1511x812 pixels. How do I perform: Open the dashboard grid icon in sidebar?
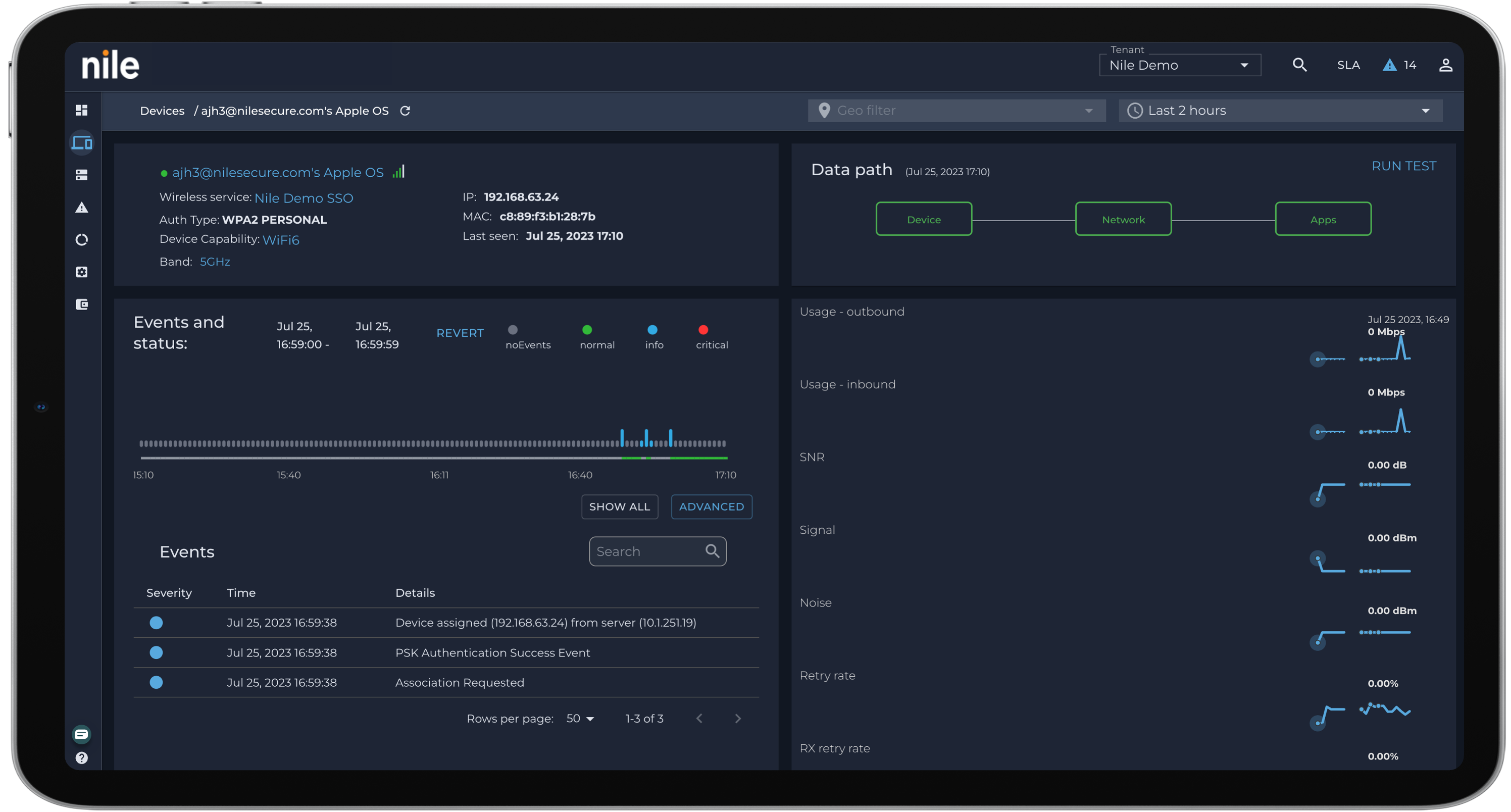[81, 110]
